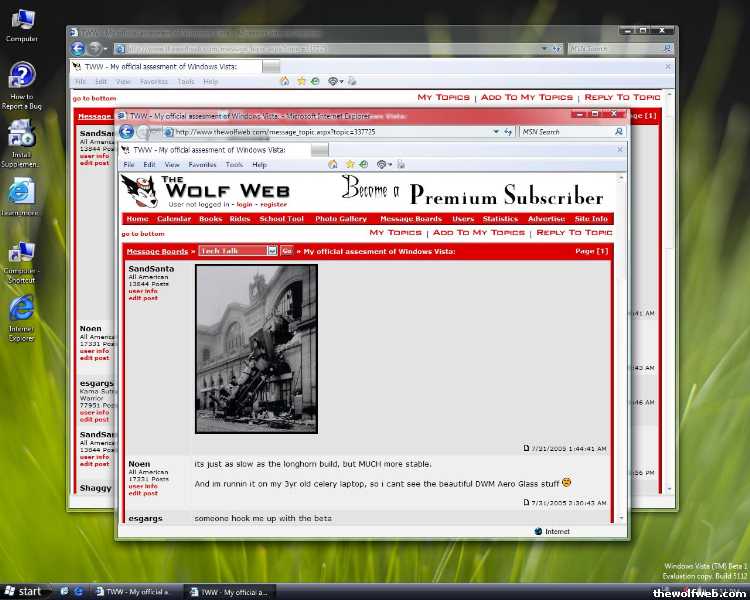
Task: Open the Computer desktop icon
Action: [x=22, y=24]
